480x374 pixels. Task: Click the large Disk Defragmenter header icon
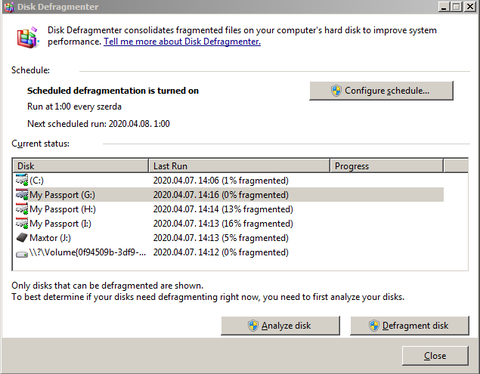(x=27, y=38)
